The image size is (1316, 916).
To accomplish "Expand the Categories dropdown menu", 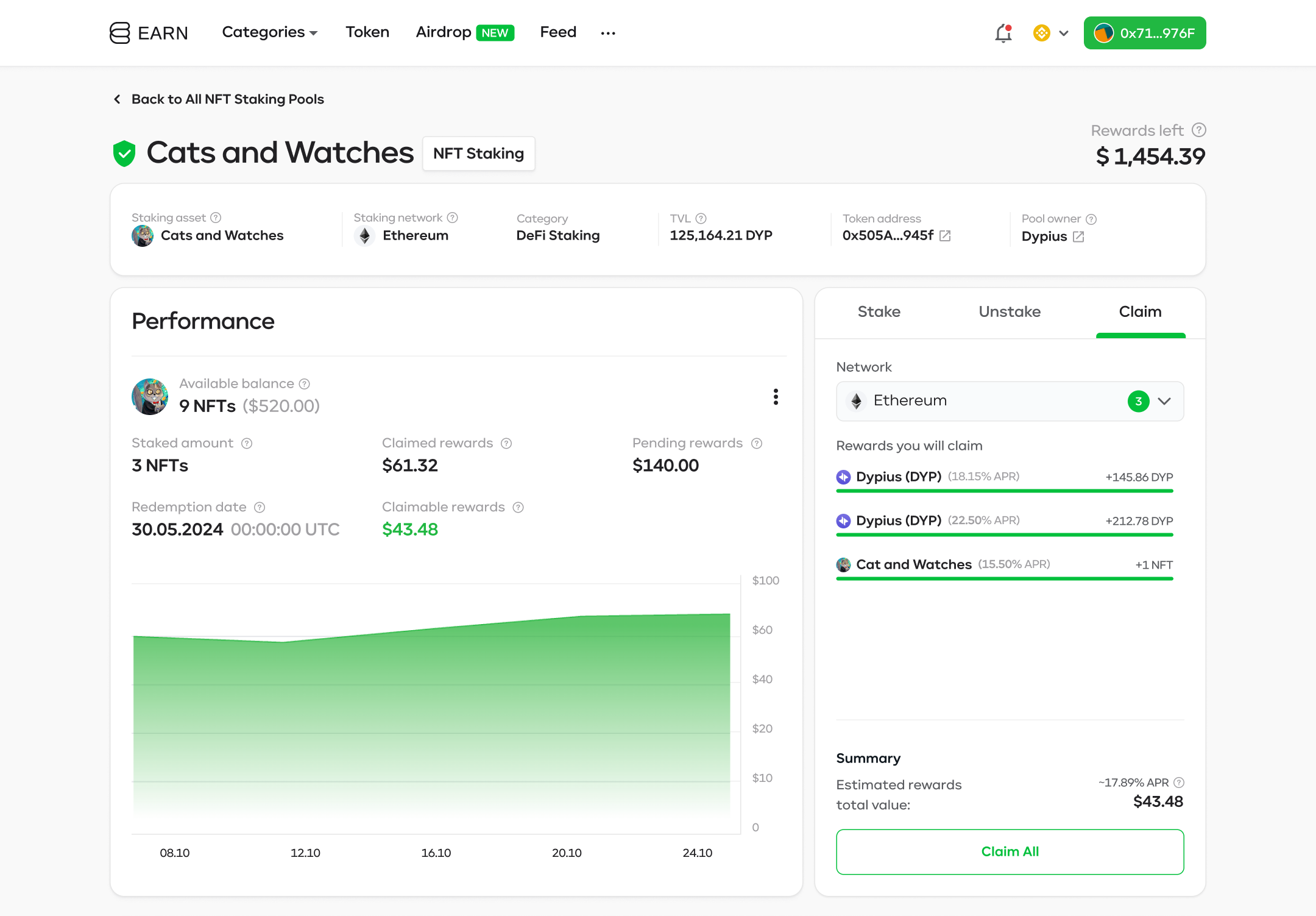I will coord(269,32).
